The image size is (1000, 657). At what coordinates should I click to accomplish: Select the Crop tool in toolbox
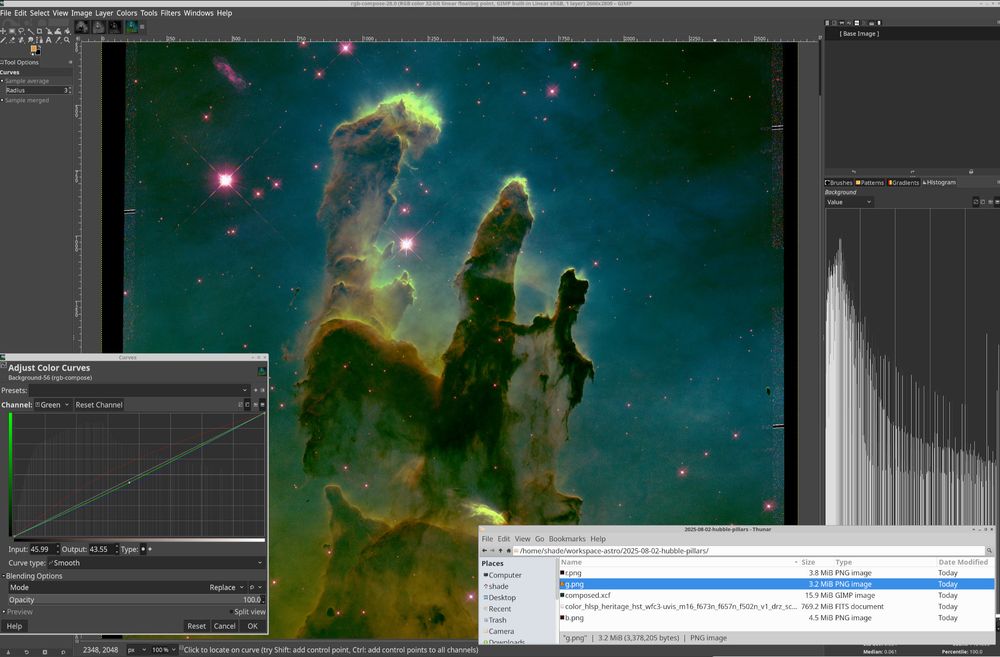40,31
